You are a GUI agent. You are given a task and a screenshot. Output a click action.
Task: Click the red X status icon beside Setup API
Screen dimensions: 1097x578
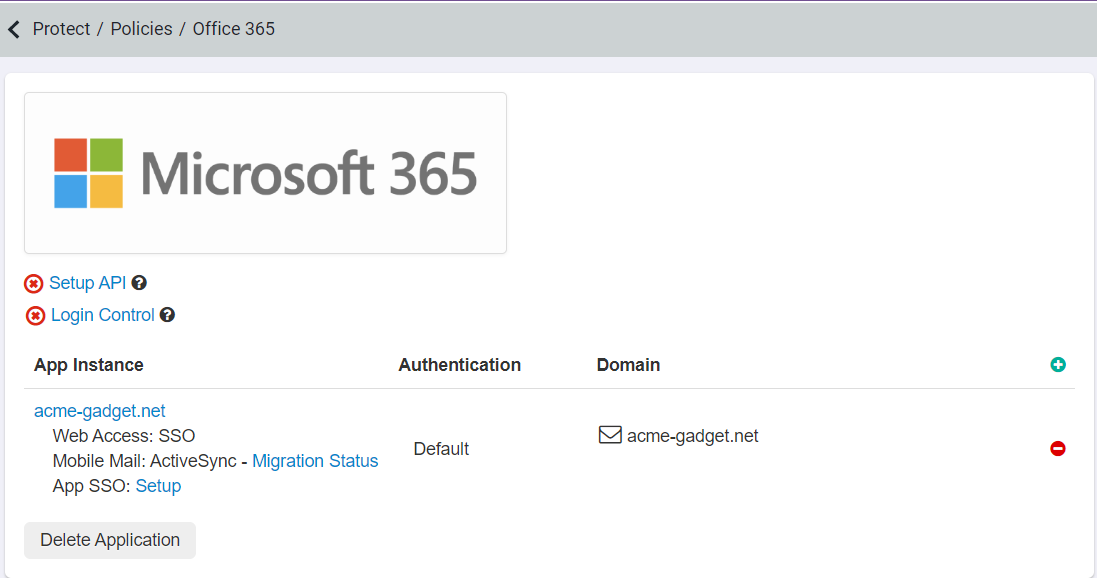34,283
